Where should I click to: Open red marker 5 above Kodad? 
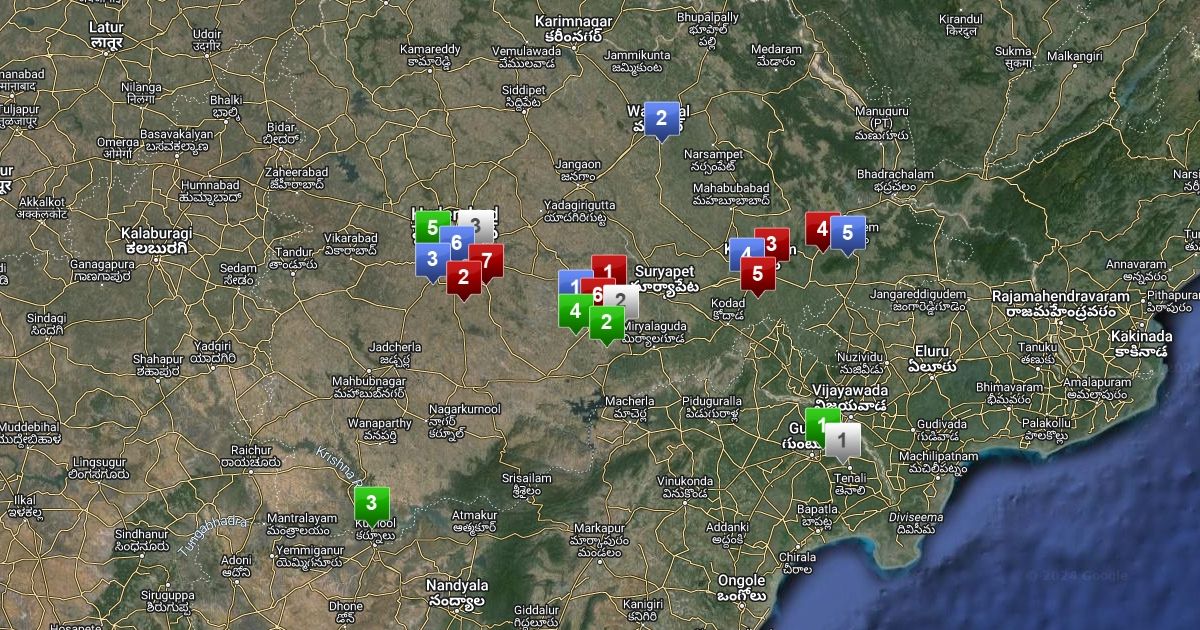(758, 273)
